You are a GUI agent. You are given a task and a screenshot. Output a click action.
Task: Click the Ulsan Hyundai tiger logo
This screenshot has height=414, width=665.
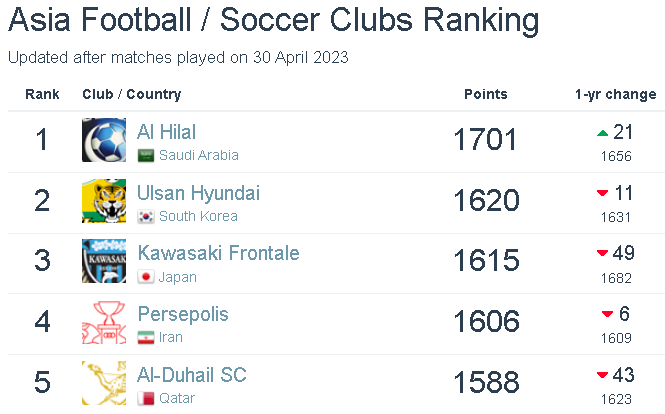104,202
